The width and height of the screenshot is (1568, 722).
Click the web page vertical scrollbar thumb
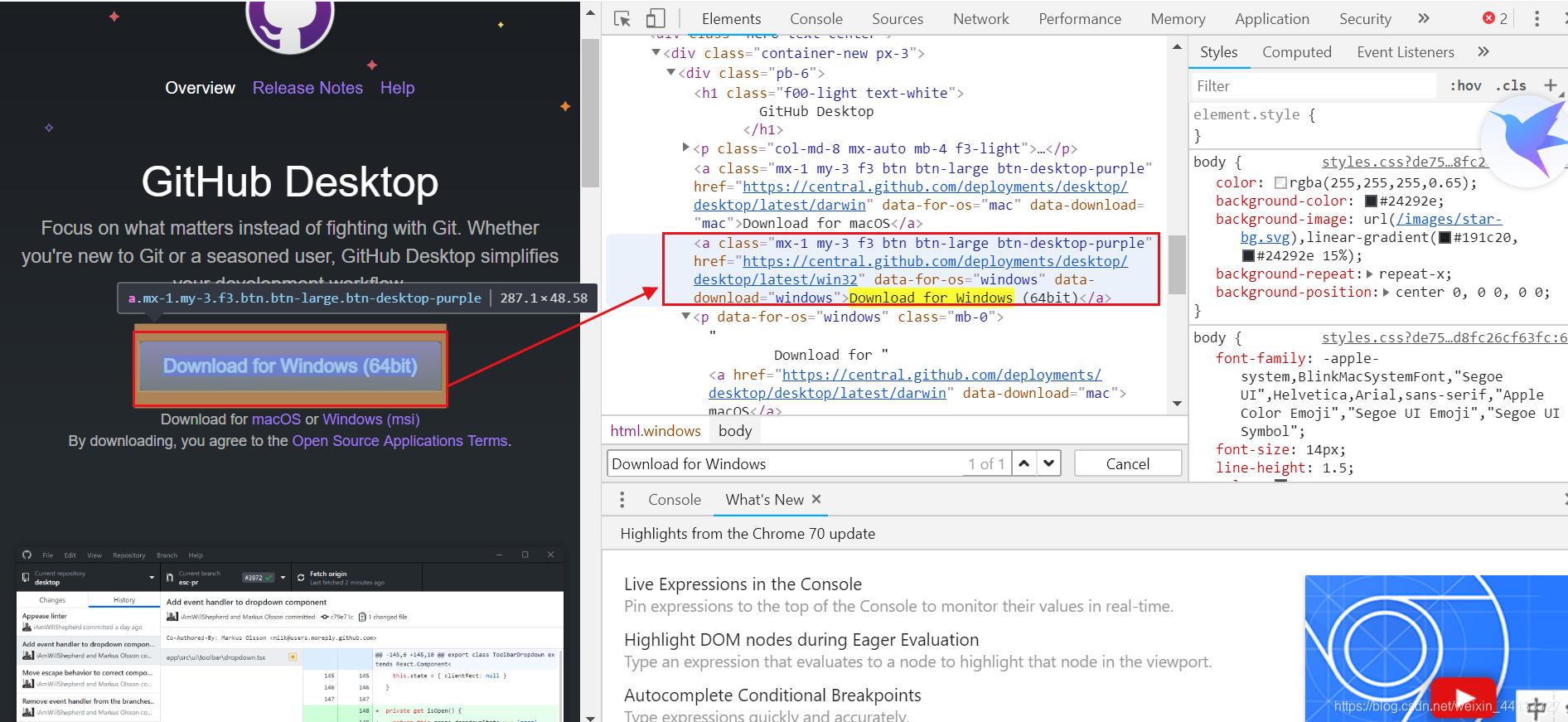point(590,113)
